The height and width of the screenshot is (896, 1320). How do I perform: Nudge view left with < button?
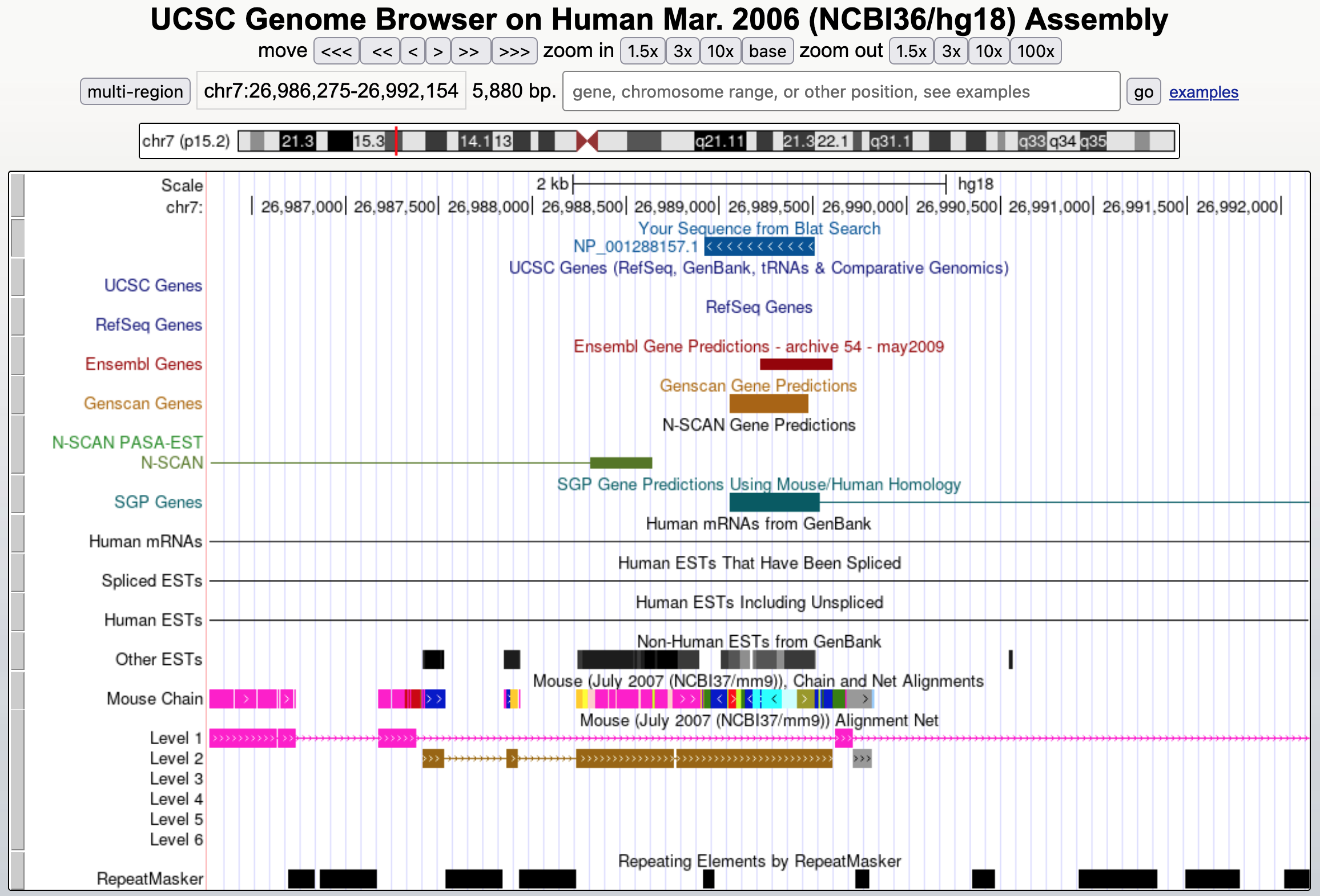click(x=412, y=51)
